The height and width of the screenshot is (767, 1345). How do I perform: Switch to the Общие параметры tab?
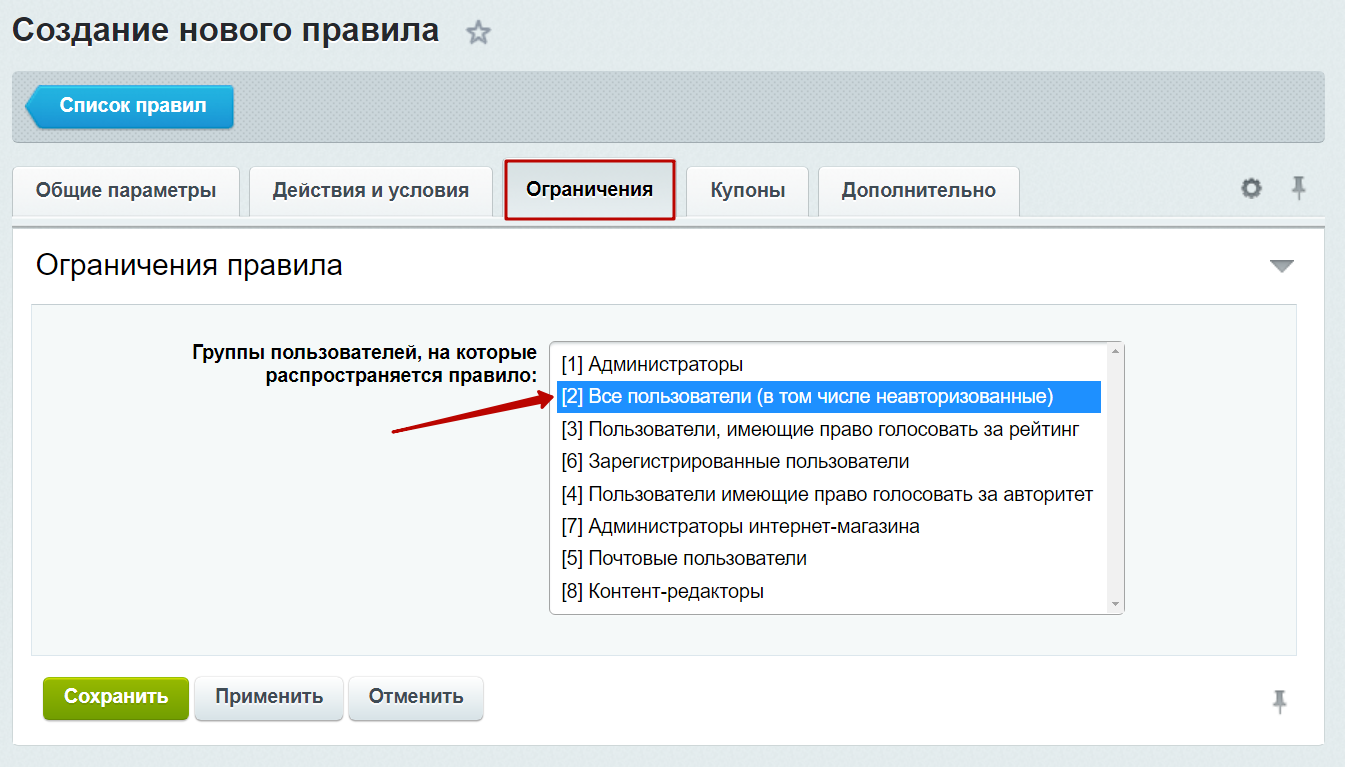tap(126, 191)
